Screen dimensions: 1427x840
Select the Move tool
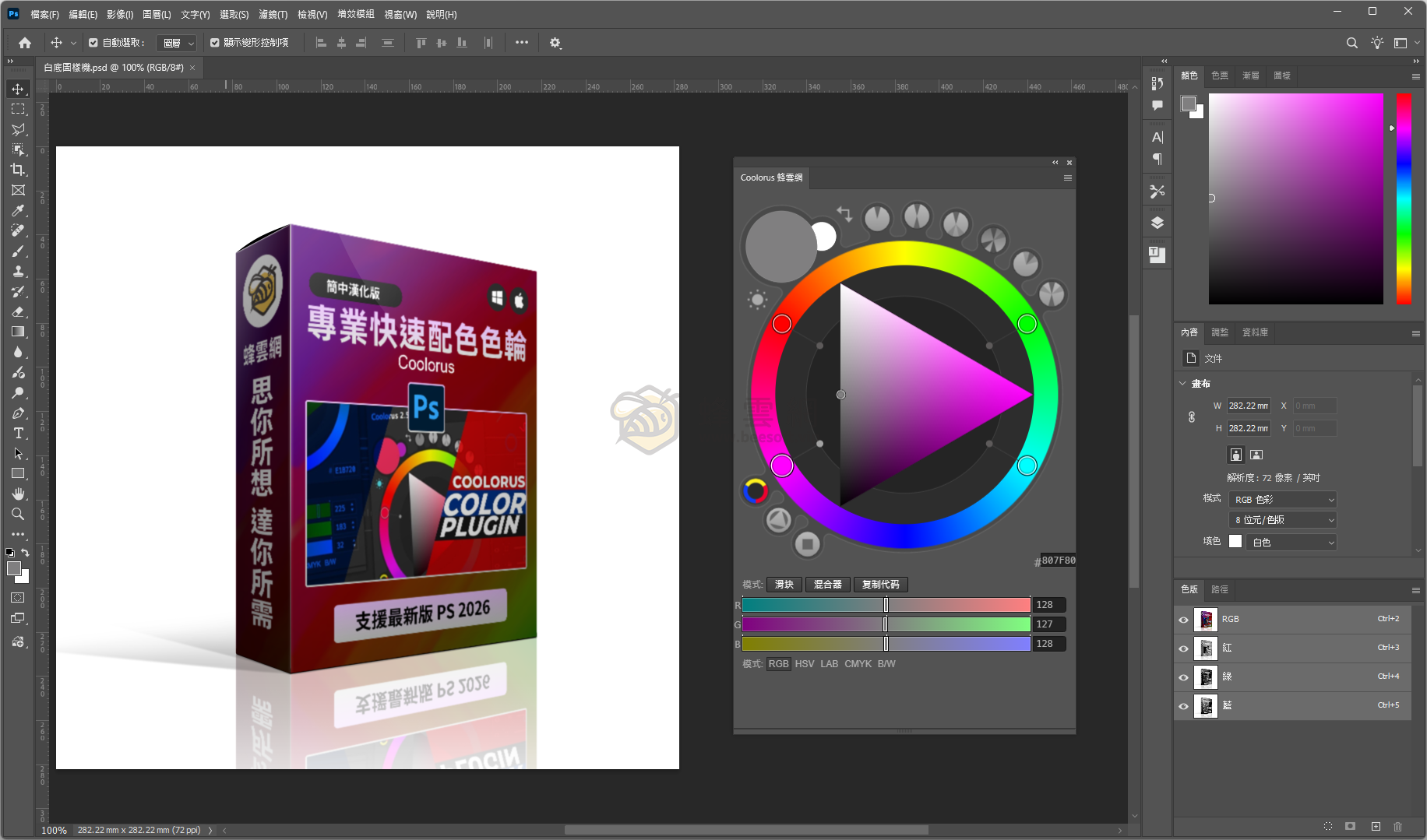click(x=18, y=89)
